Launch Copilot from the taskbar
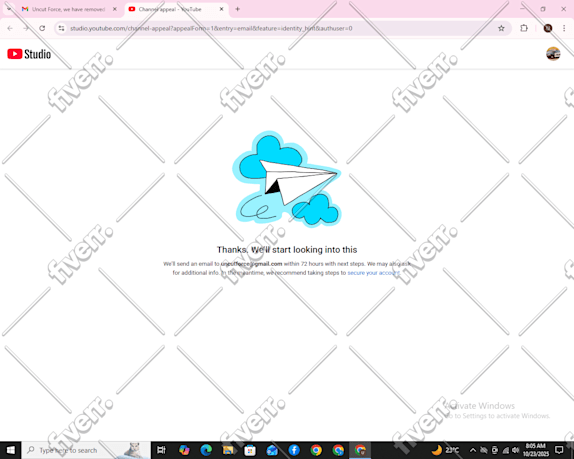The image size is (574, 459). 184,450
